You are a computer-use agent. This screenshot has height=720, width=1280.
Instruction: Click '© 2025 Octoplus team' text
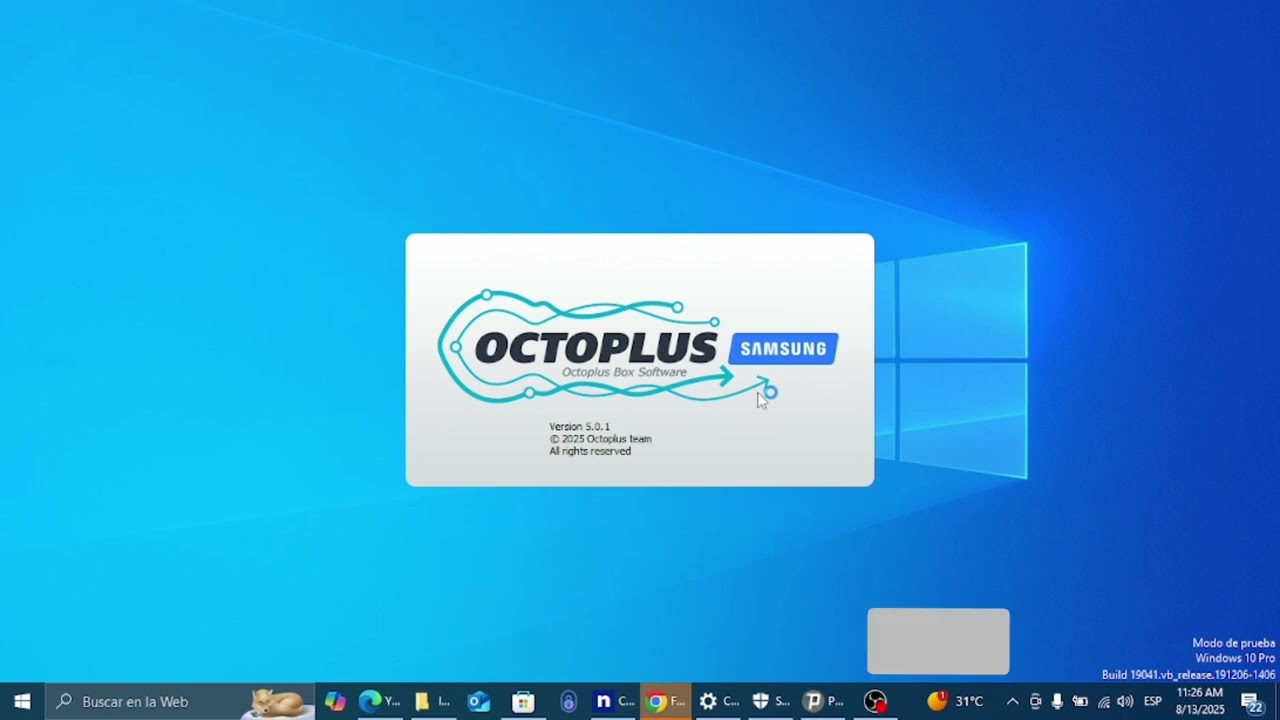(600, 439)
